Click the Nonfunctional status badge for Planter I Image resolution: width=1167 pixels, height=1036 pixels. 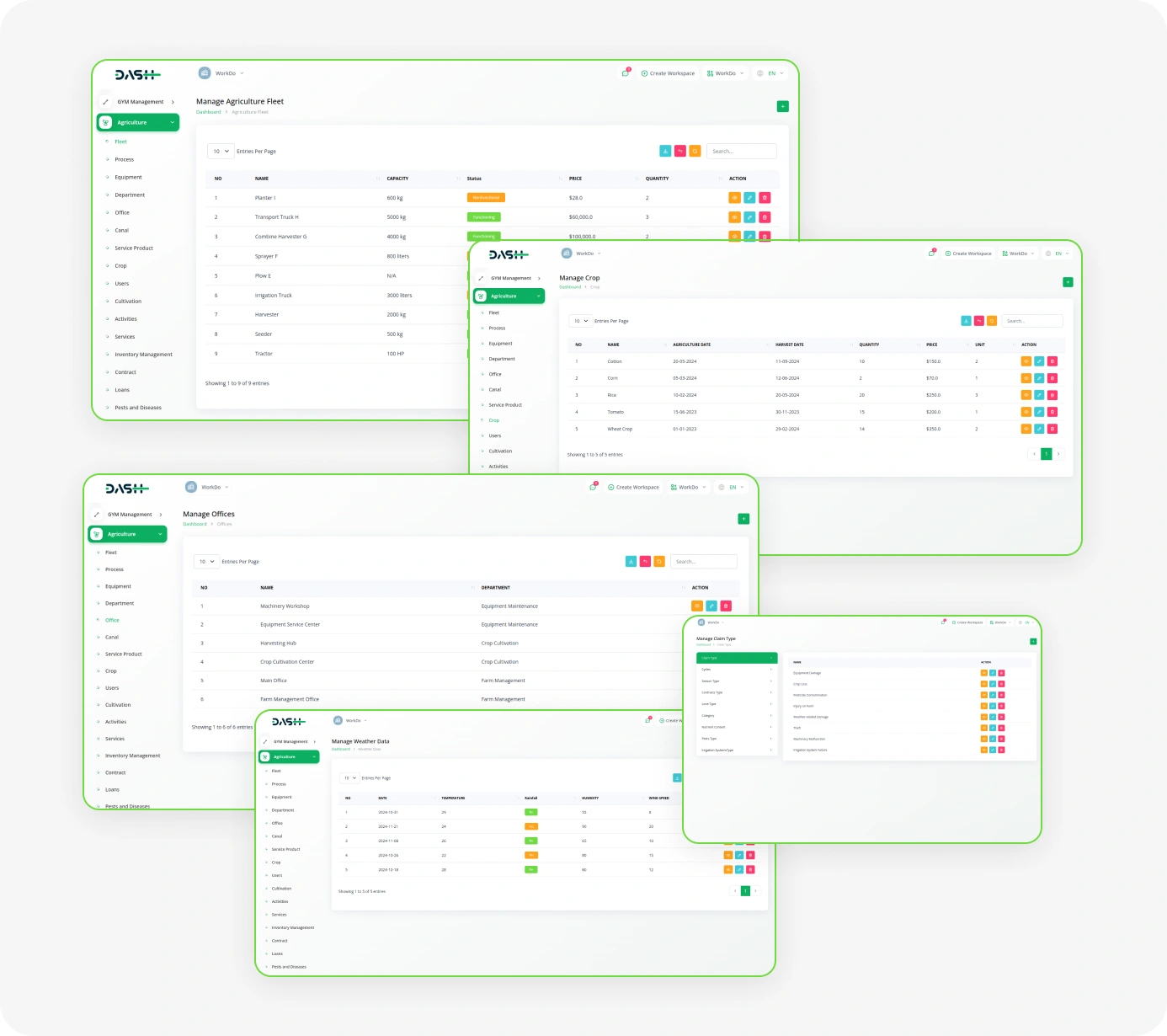pos(486,198)
